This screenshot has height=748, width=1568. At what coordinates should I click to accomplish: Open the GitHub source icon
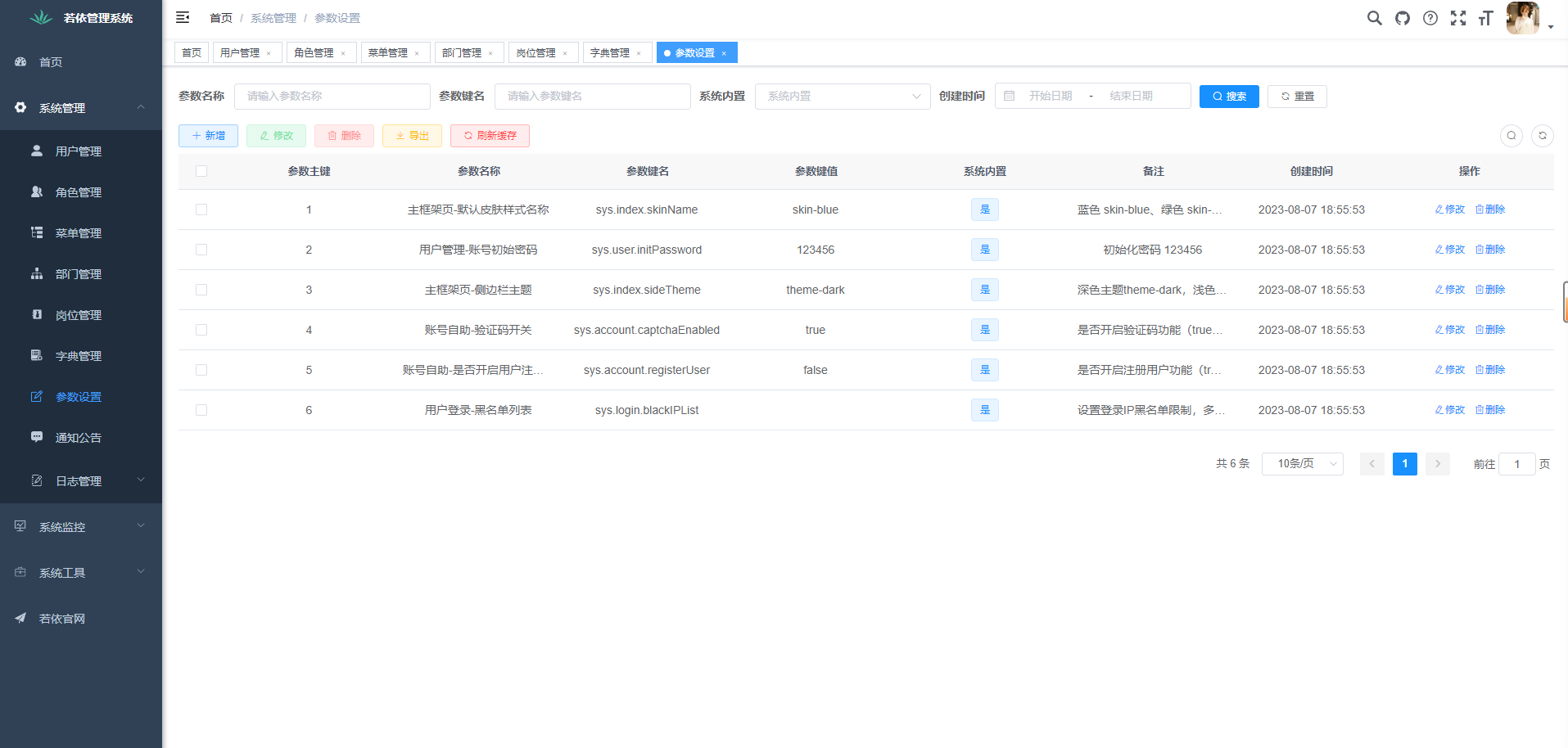tap(1403, 18)
